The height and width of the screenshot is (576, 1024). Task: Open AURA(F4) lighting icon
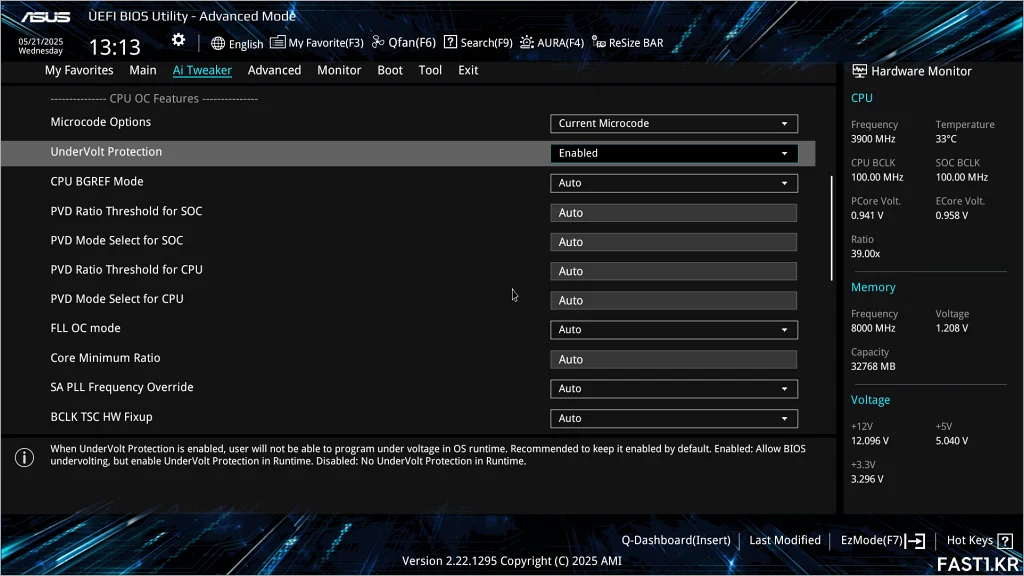[x=527, y=42]
